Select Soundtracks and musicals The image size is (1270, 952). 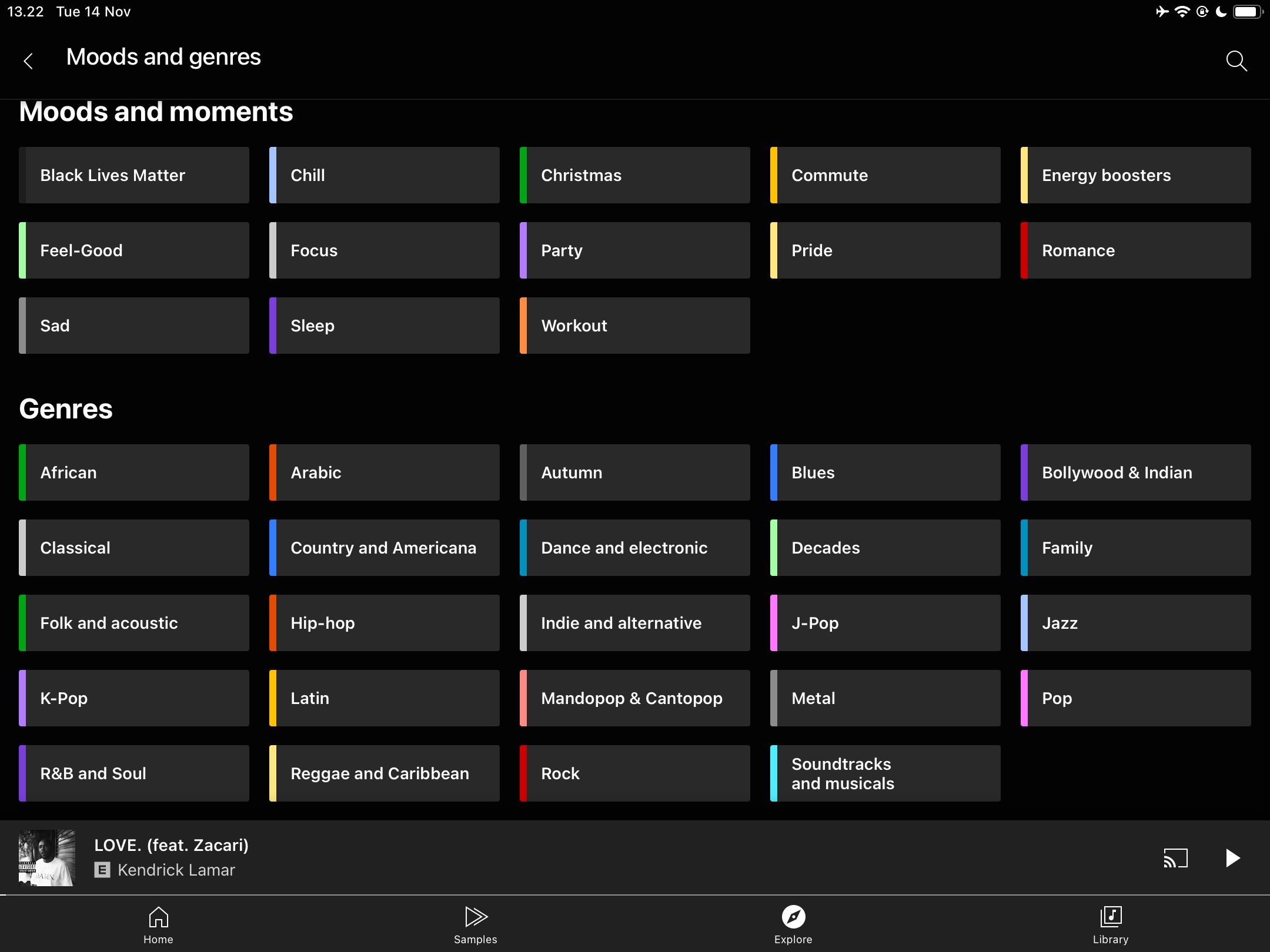(885, 773)
